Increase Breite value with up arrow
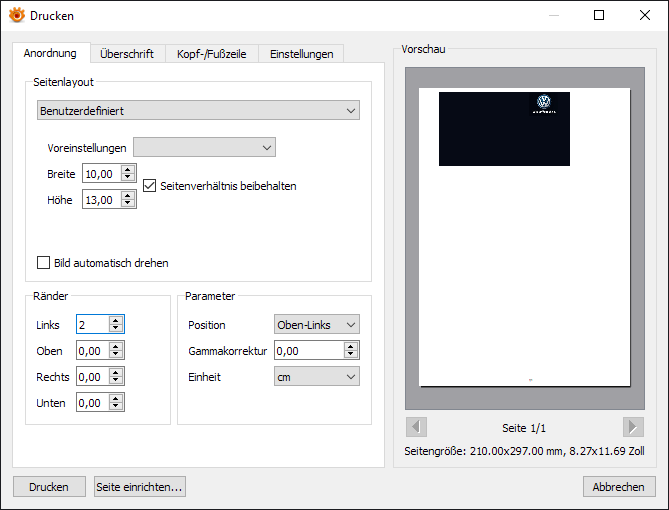The image size is (669, 510). tap(128, 169)
